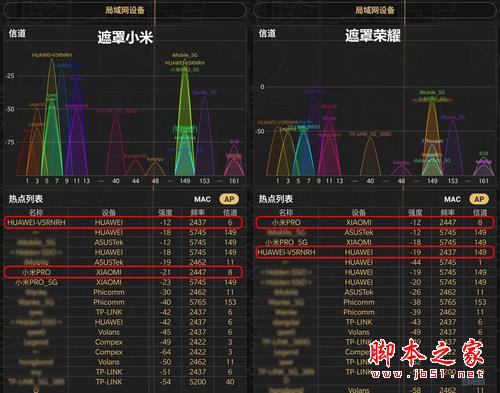Click channel 149 tick on left graph axis

185,181
